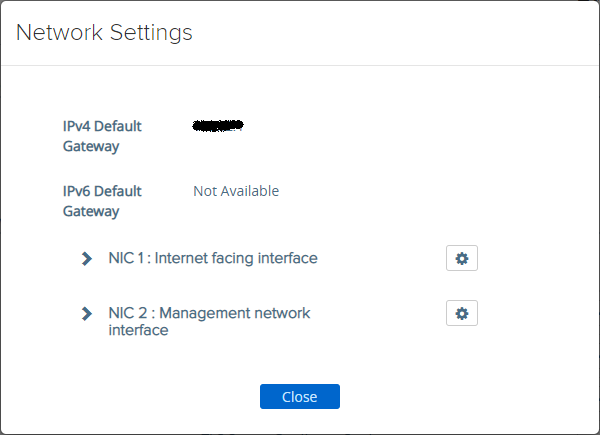Image resolution: width=600 pixels, height=435 pixels.
Task: Click the Network Settings dialog title
Action: (104, 33)
